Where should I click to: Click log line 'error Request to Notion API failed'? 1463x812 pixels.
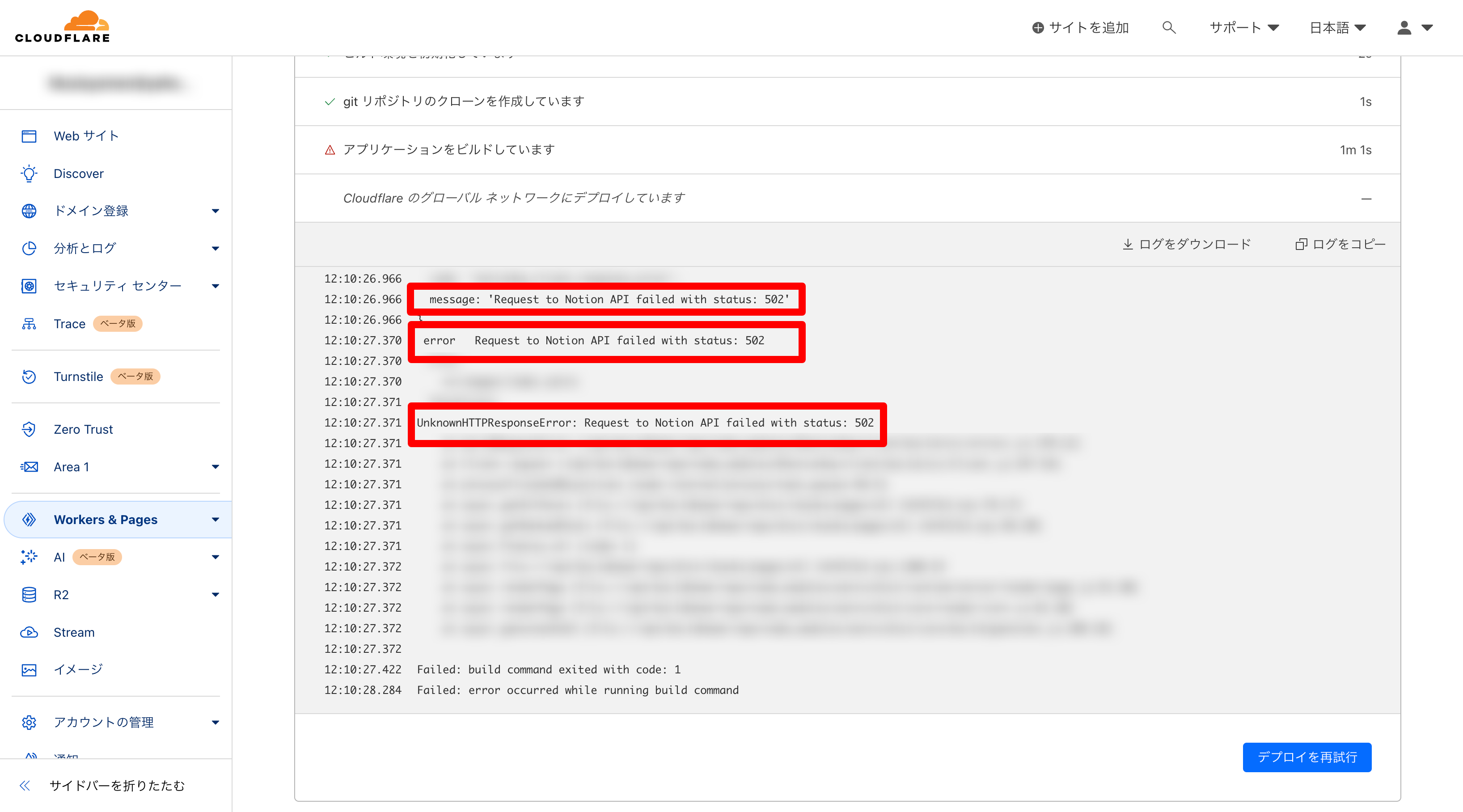click(593, 340)
